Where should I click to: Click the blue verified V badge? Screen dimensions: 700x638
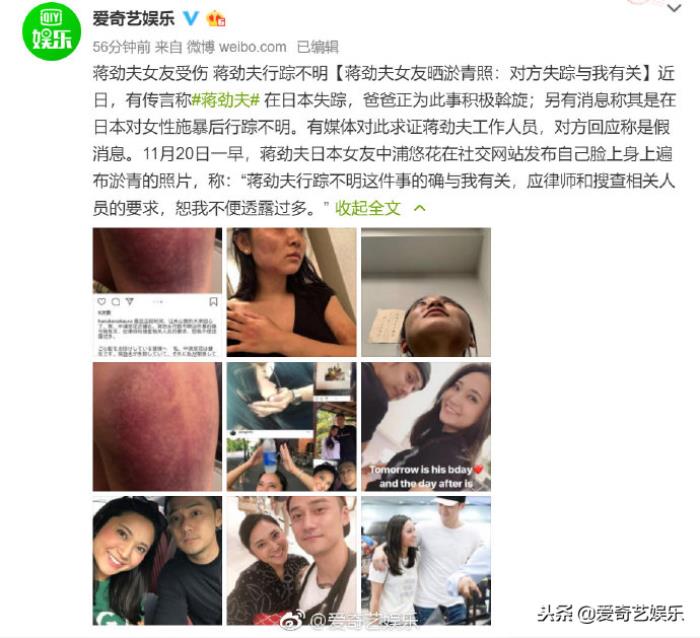pyautogui.click(x=191, y=18)
